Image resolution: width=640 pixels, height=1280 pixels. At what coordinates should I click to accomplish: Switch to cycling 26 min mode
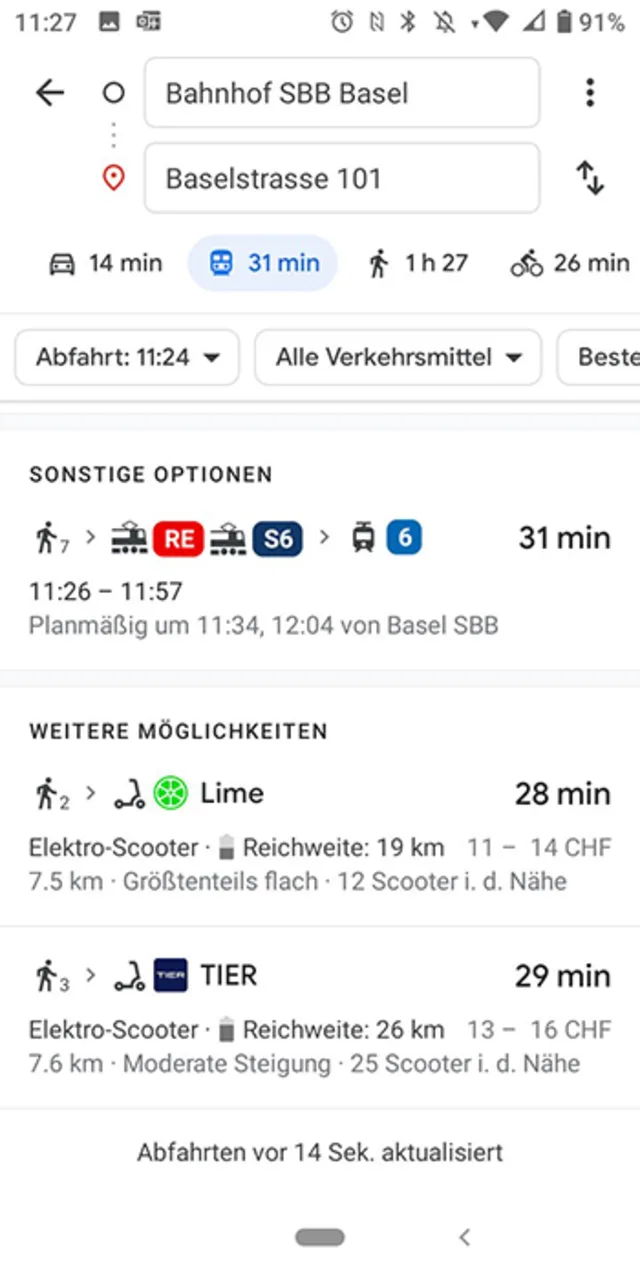tap(570, 263)
